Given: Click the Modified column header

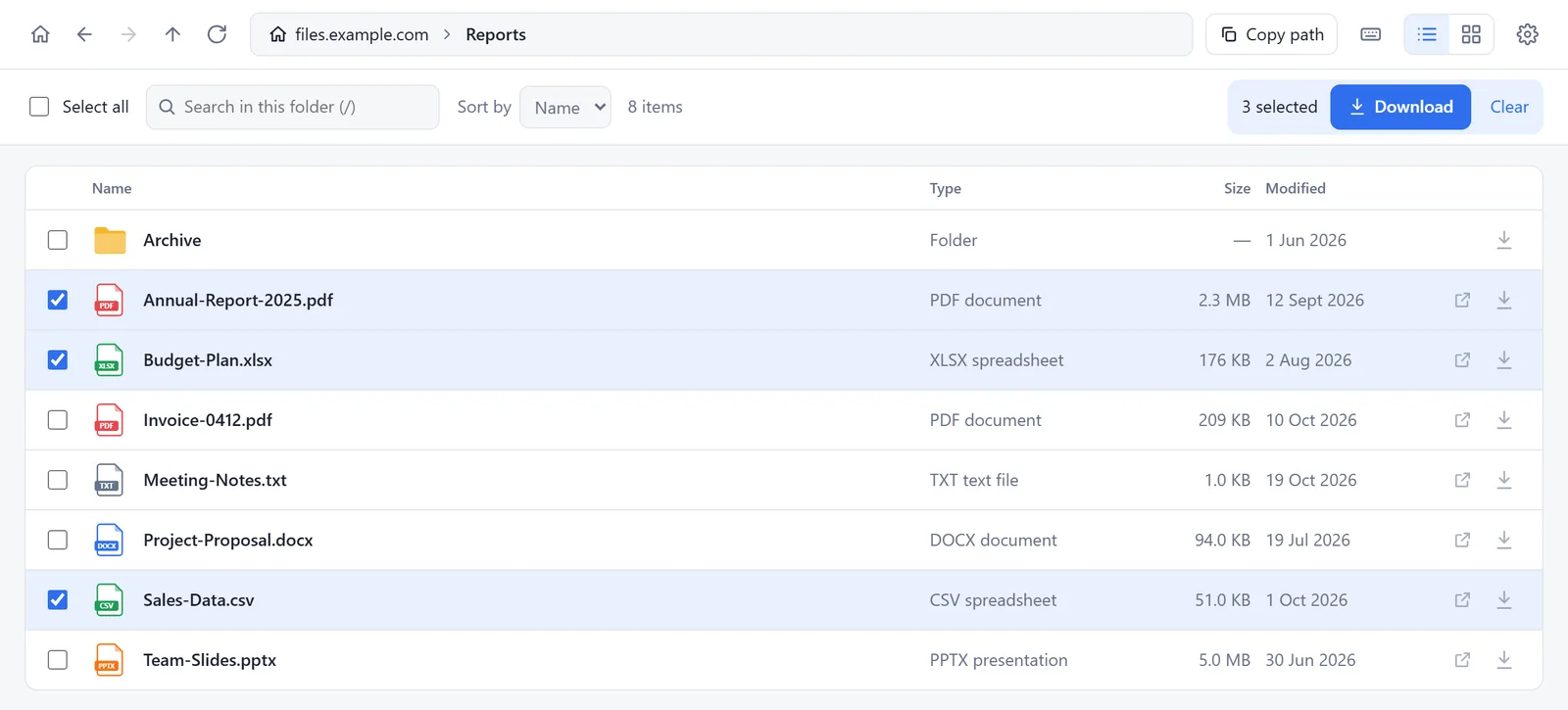Looking at the screenshot, I should (x=1296, y=188).
